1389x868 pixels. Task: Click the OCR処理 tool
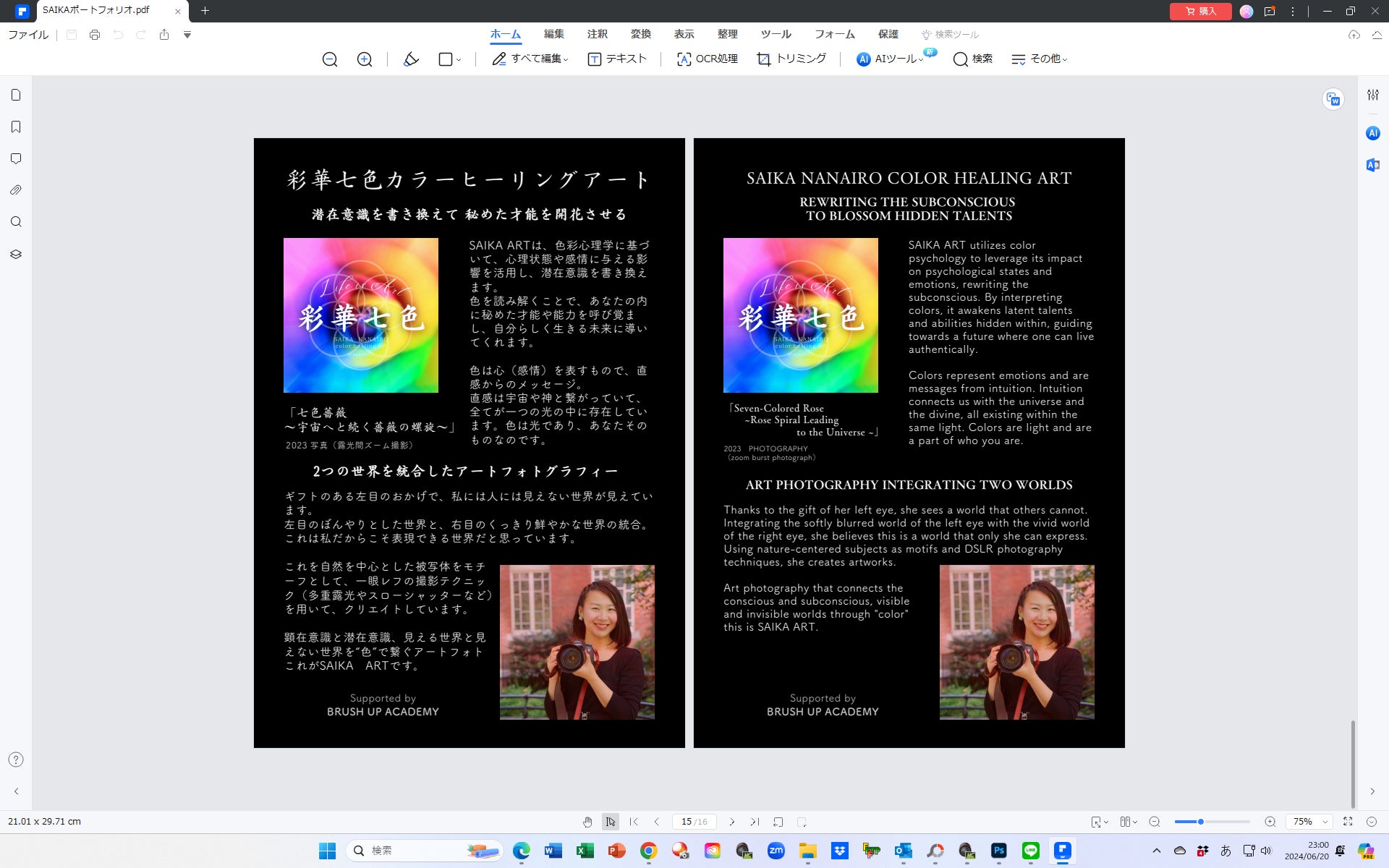pyautogui.click(x=707, y=59)
